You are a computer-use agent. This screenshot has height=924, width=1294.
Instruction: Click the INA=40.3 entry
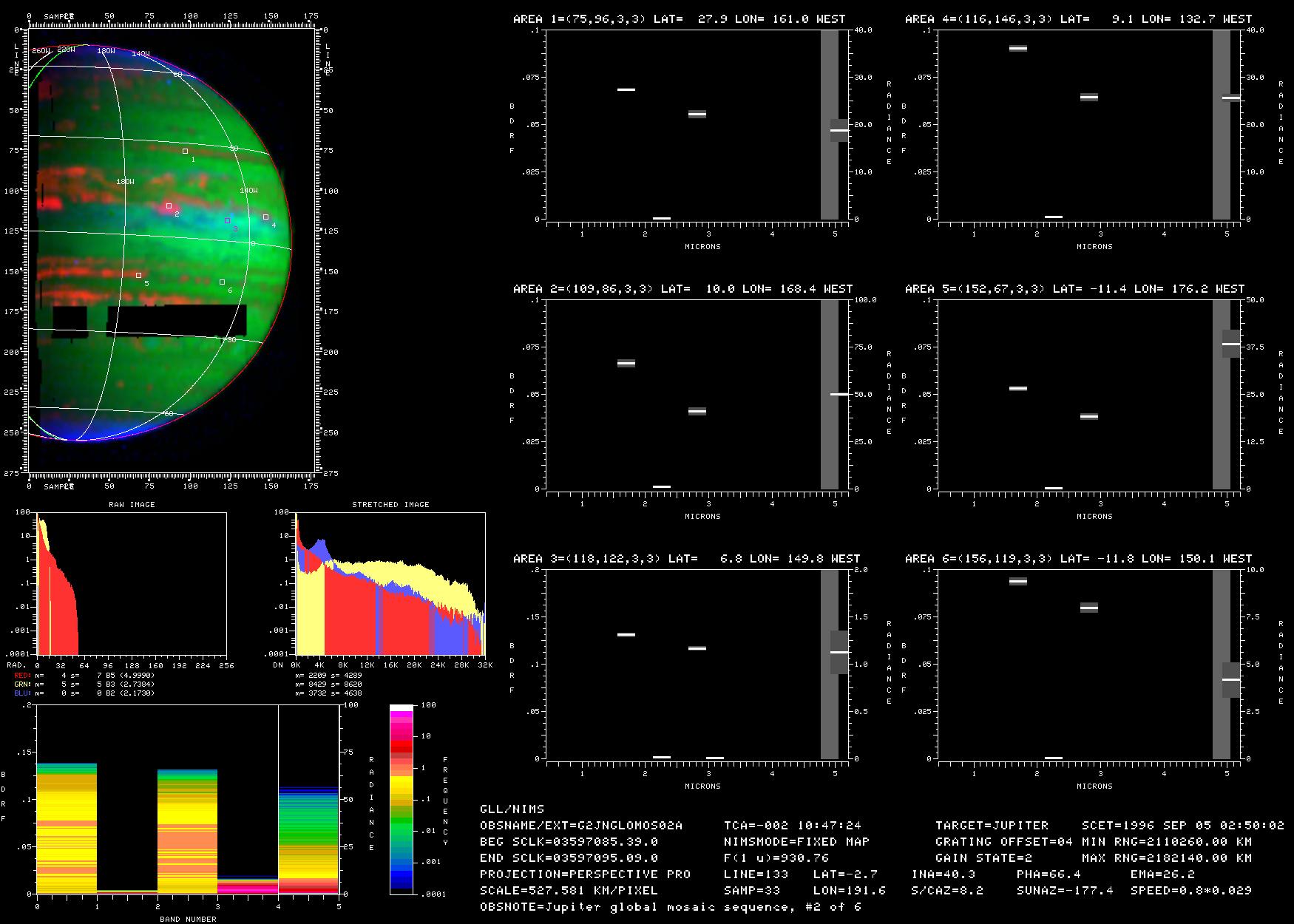tap(944, 874)
